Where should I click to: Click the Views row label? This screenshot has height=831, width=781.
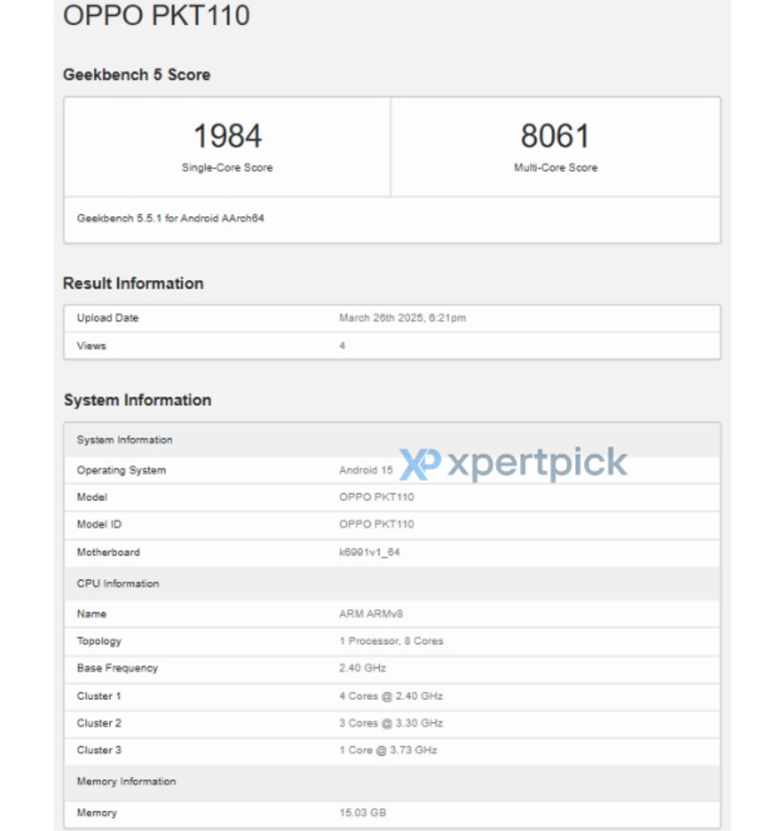(91, 346)
